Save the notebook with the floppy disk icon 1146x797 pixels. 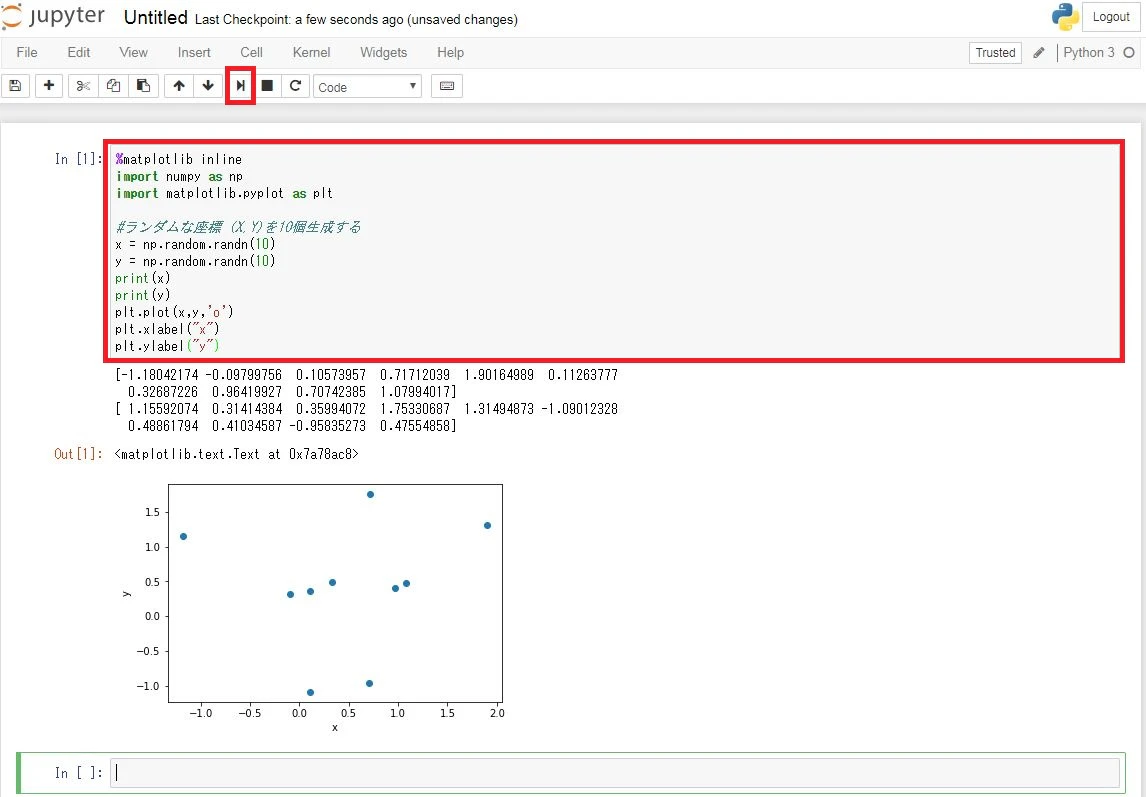(15, 86)
